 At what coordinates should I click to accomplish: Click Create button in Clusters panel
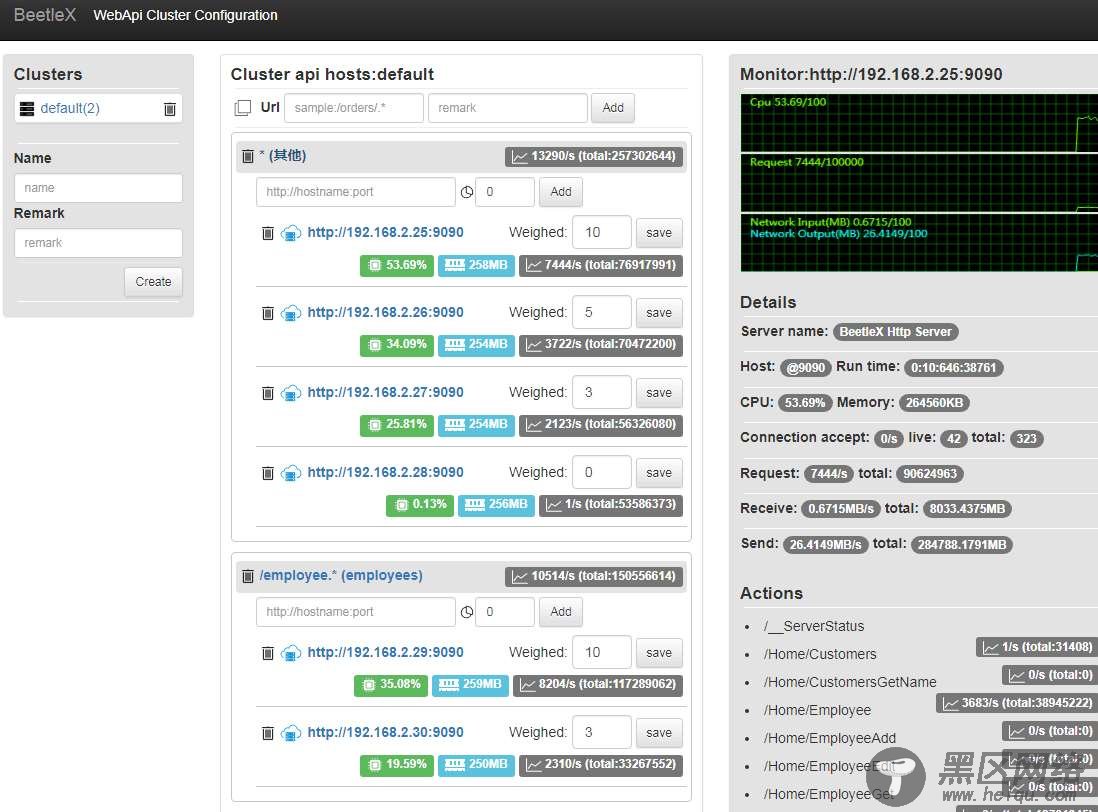click(x=153, y=281)
